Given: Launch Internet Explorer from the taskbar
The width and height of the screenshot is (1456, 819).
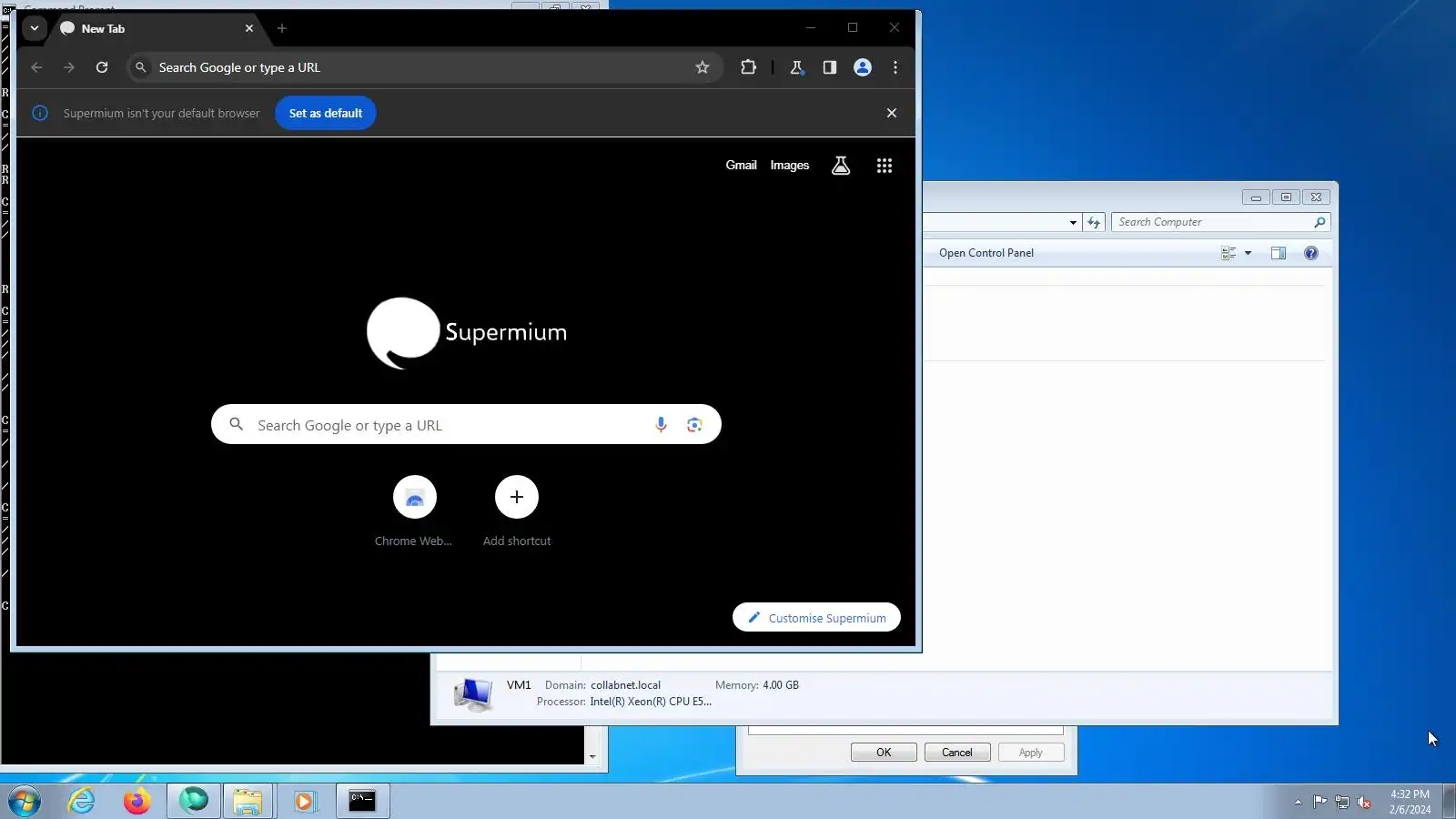Looking at the screenshot, I should point(82,801).
